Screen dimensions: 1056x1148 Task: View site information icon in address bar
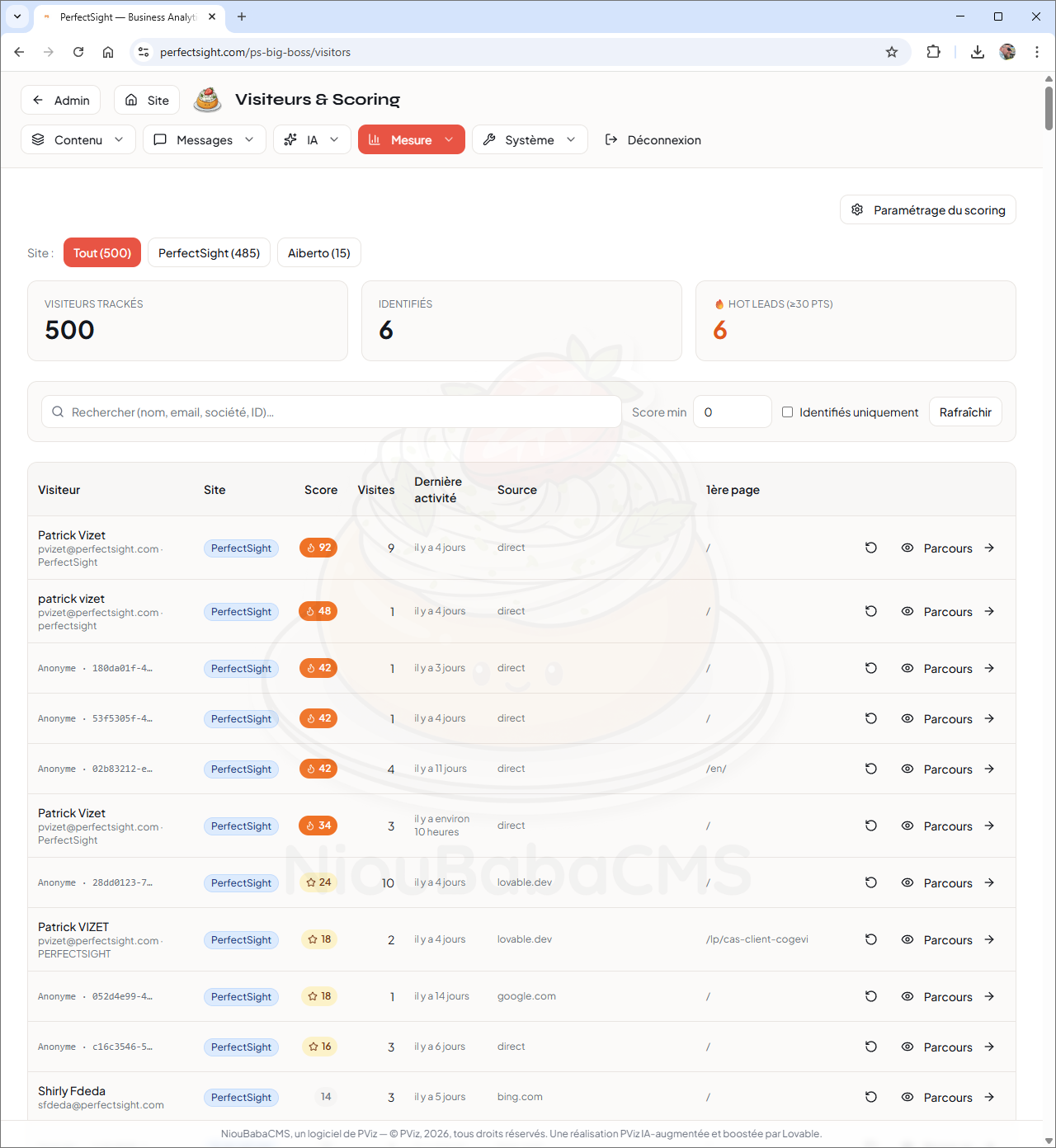[x=144, y=52]
